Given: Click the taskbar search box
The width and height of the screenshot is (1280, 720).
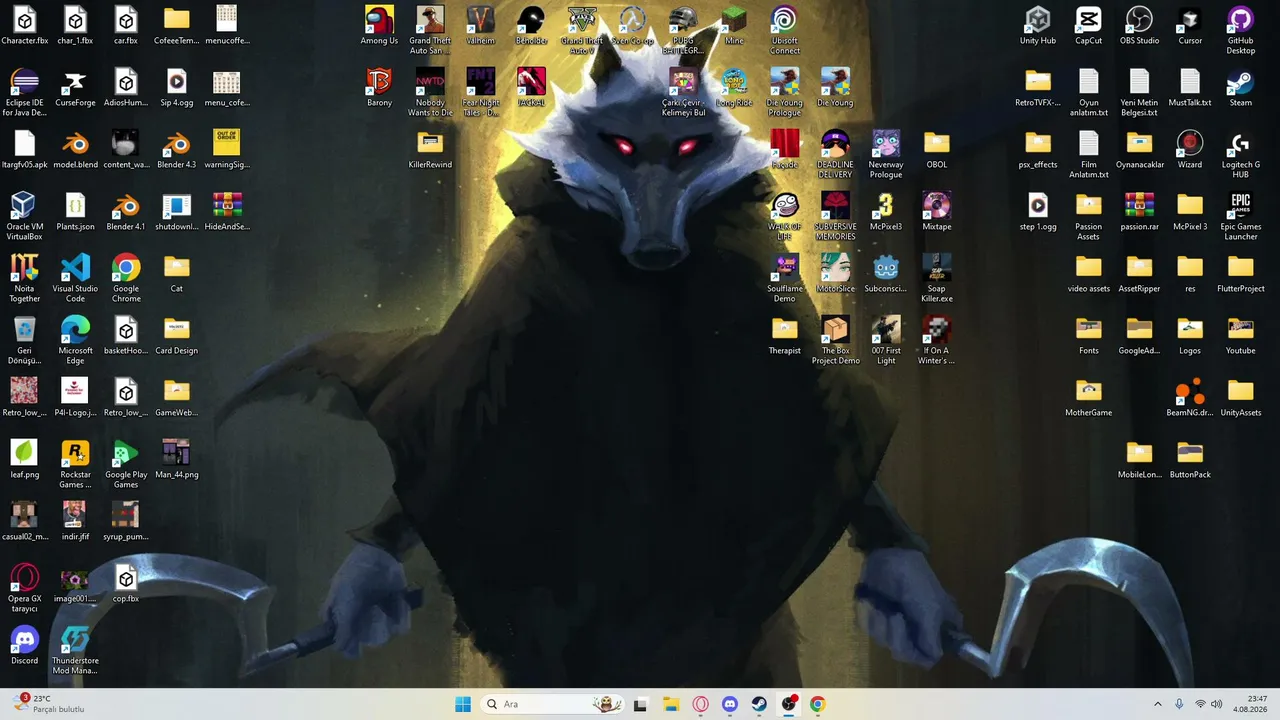Looking at the screenshot, I should 552,704.
